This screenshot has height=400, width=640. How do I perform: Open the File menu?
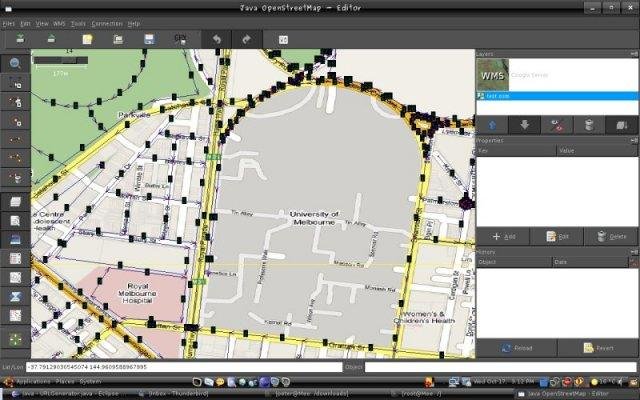pos(9,24)
